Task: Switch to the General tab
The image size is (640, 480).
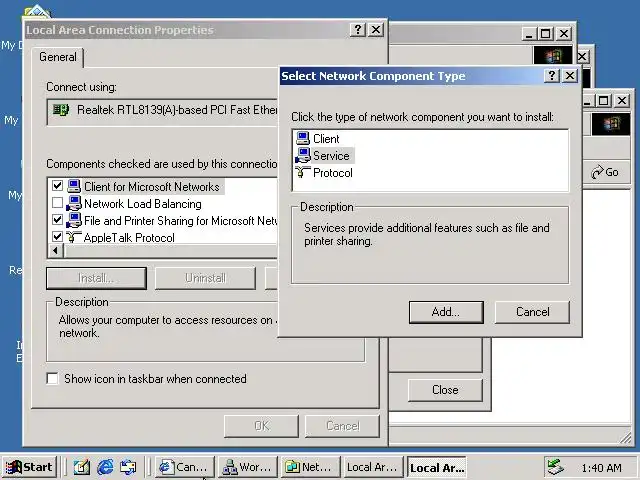Action: pyautogui.click(x=58, y=57)
